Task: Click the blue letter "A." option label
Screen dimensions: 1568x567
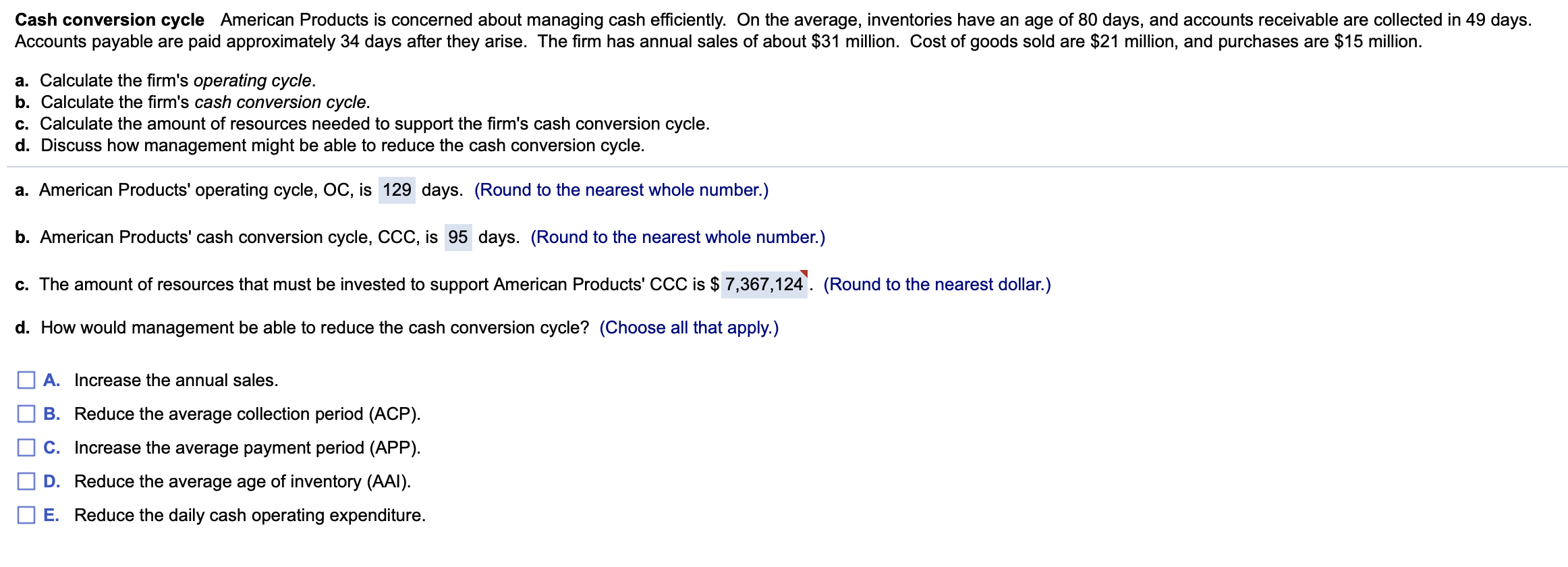Action: coord(53,380)
